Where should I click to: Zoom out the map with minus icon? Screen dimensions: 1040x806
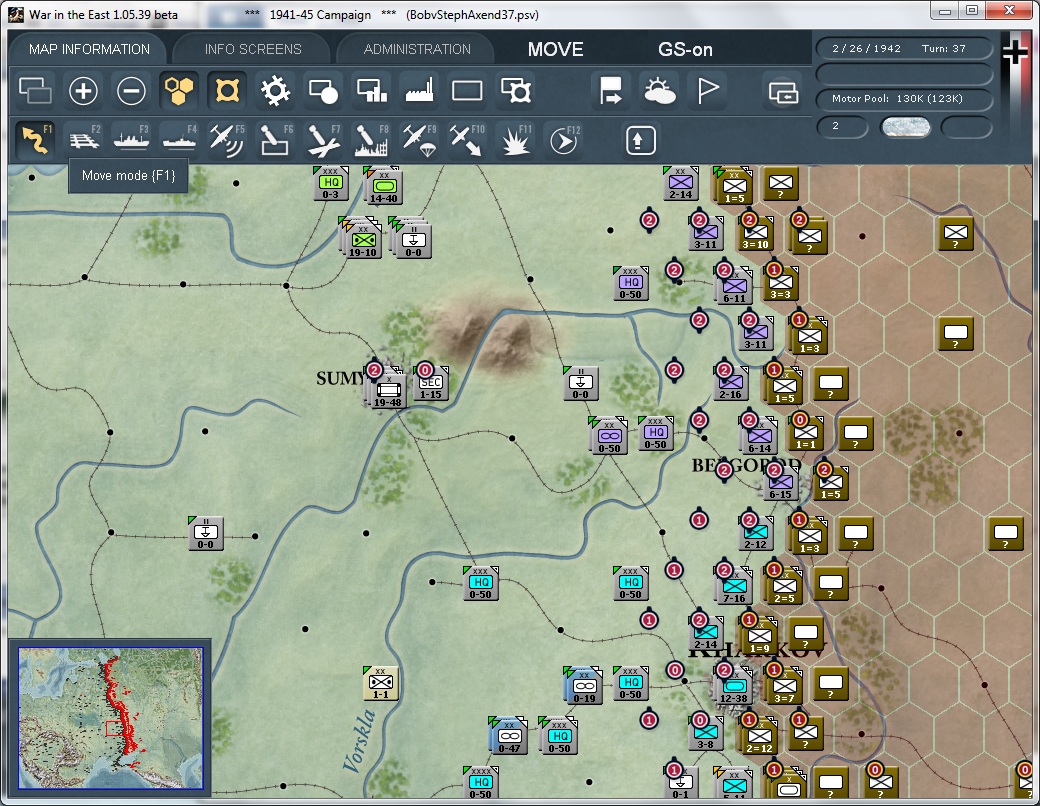[x=131, y=91]
